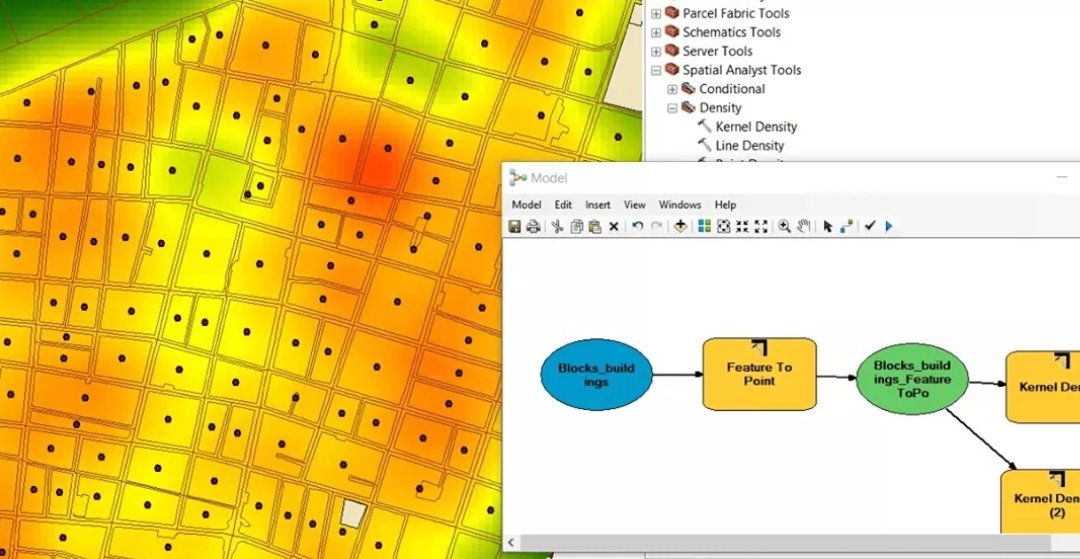
Task: Print the model diagram
Action: [532, 226]
